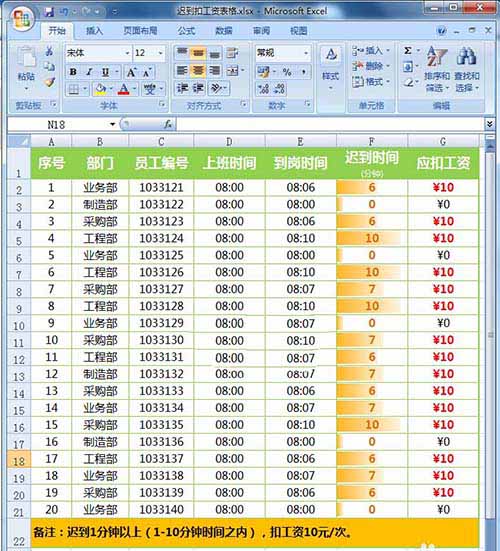Increase font size with the grow font icon
500x551 pixels.
point(131,72)
